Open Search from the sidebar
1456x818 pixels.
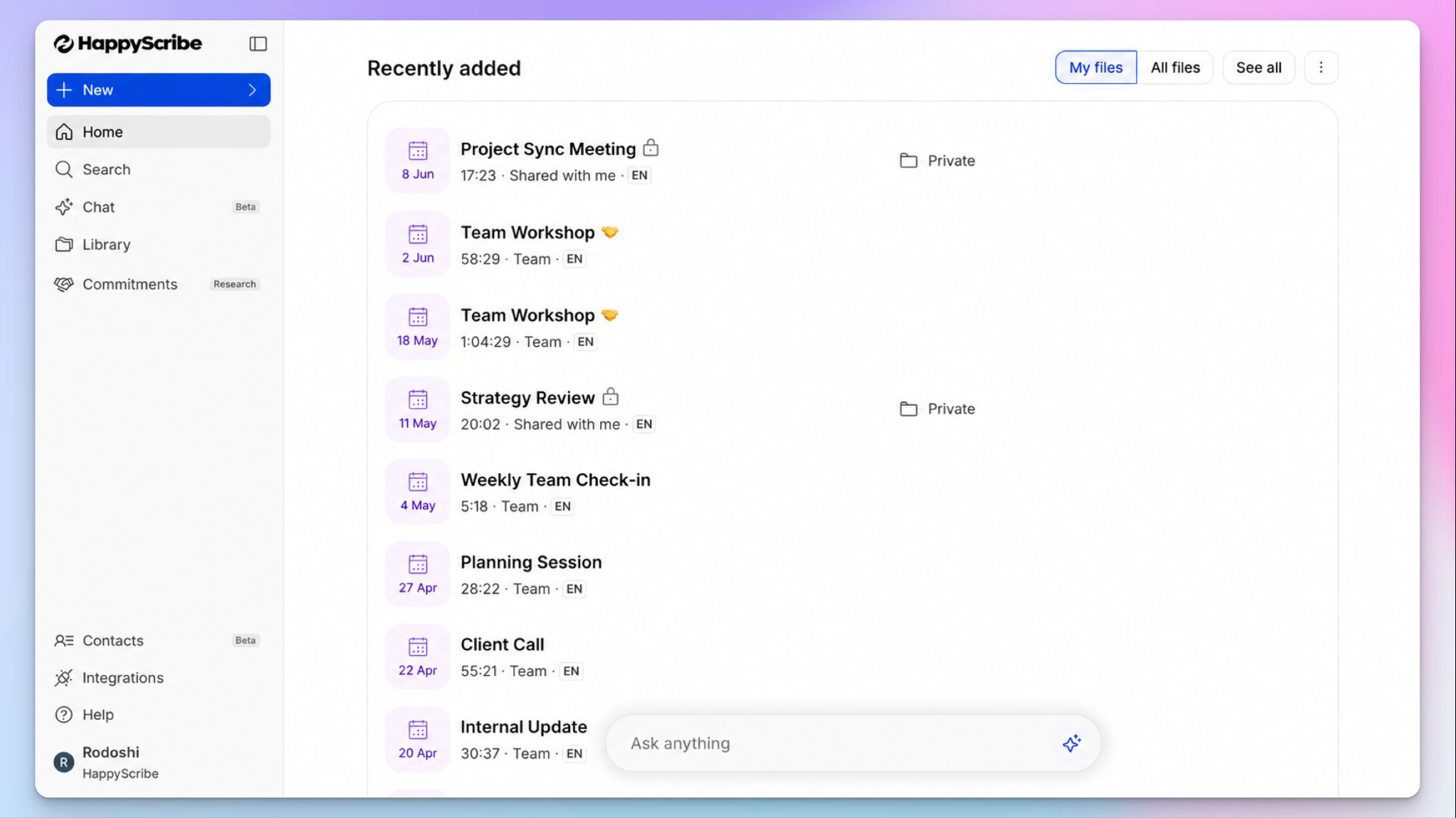click(159, 169)
